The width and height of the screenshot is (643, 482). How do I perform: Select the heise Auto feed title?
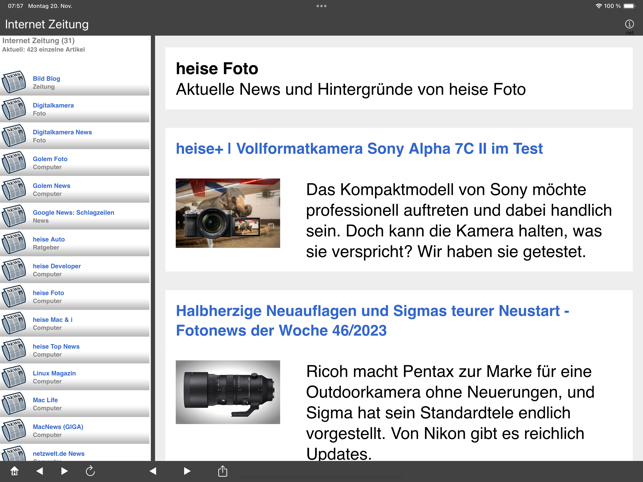click(x=49, y=239)
